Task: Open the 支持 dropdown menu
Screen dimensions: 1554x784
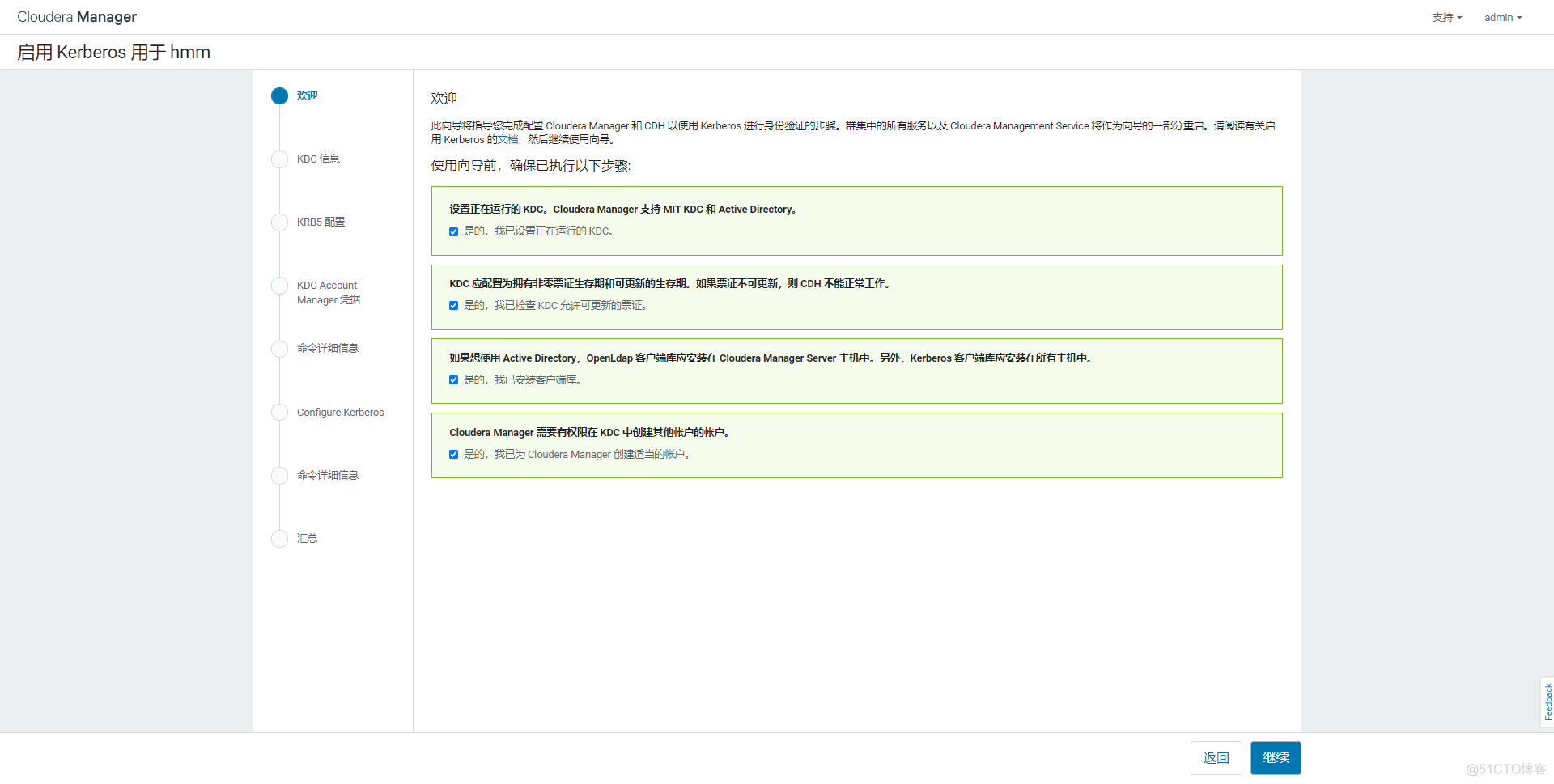Action: [1447, 17]
